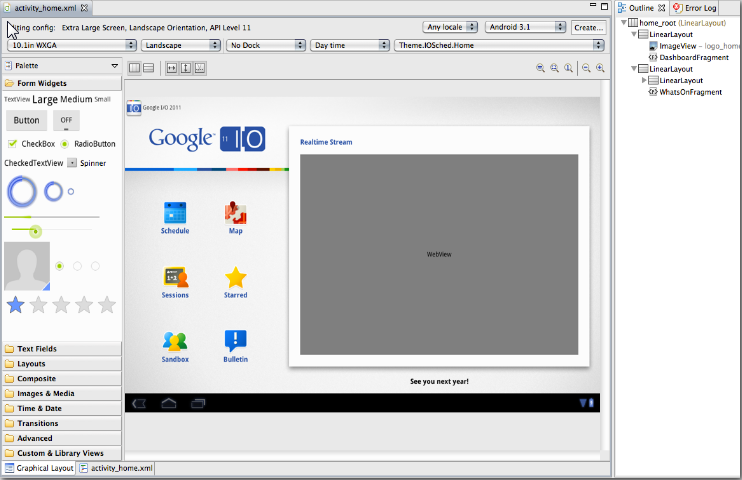Open the Palette menu arrow
The height and width of the screenshot is (480, 742).
pyautogui.click(x=115, y=66)
